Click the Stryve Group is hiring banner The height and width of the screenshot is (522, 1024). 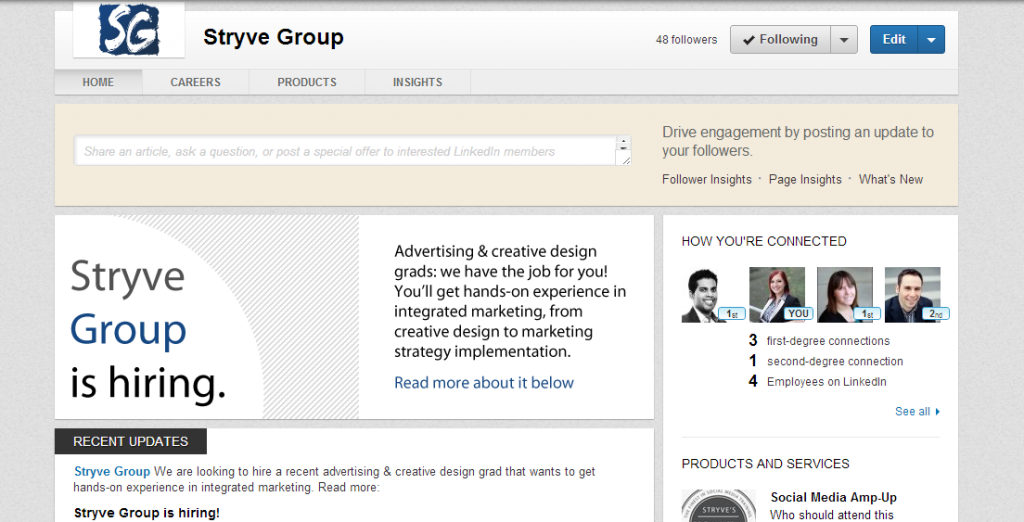(x=354, y=318)
